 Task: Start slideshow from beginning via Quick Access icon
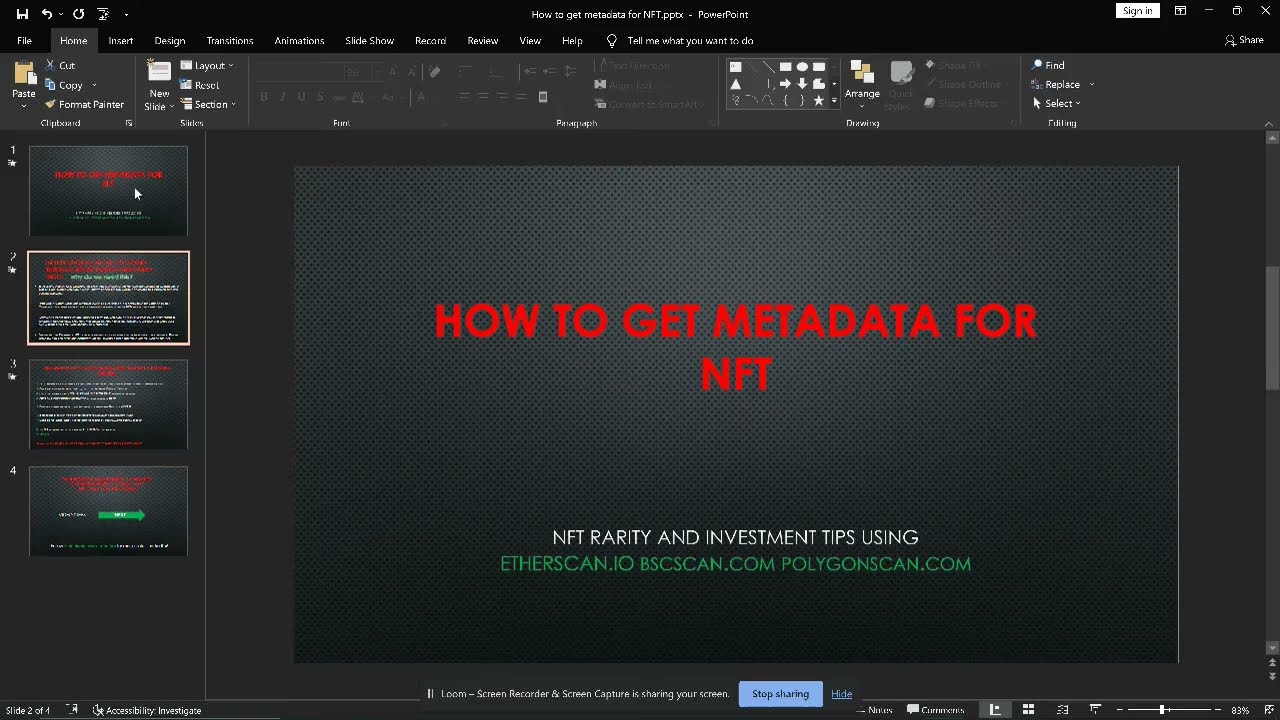coord(103,14)
